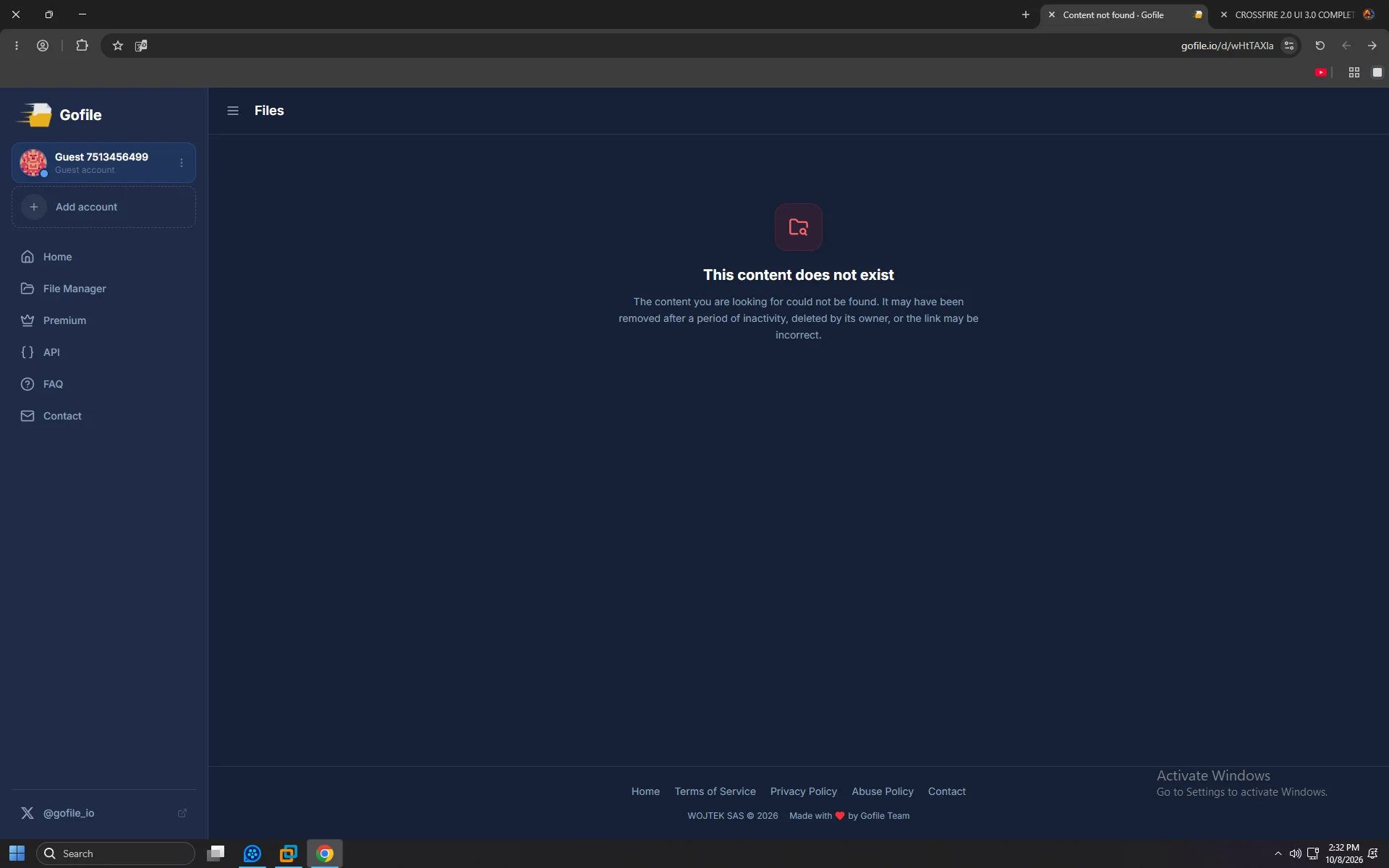Viewport: 1389px width, 868px height.
Task: Open Contact in the sidebar
Action: 103,416
